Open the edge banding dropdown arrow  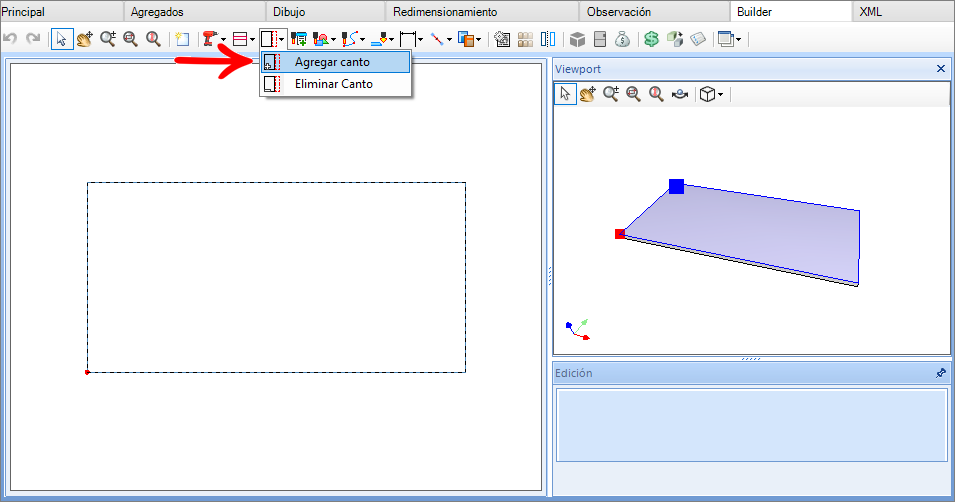pyautogui.click(x=284, y=40)
